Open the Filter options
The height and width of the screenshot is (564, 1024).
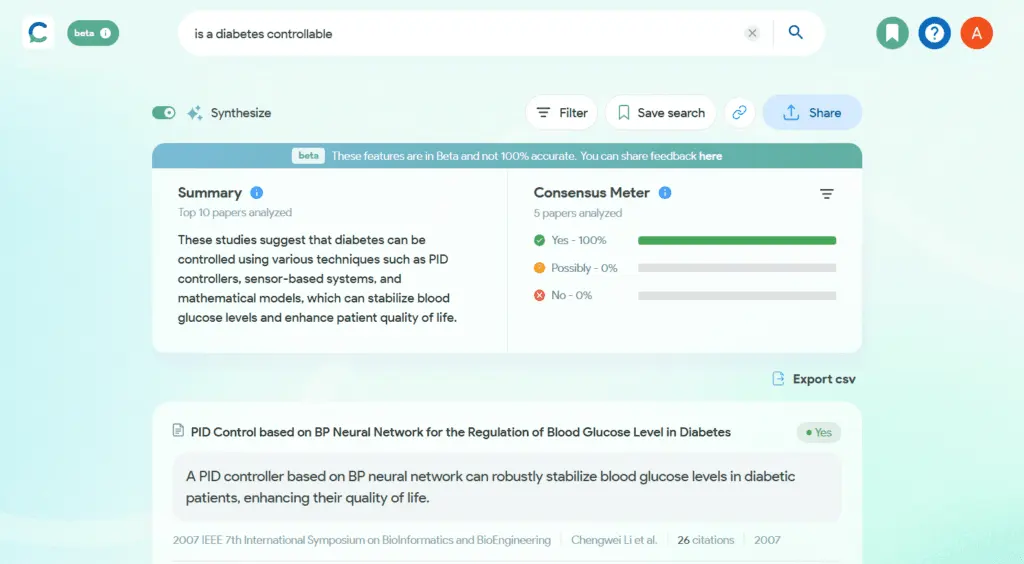[x=562, y=112]
